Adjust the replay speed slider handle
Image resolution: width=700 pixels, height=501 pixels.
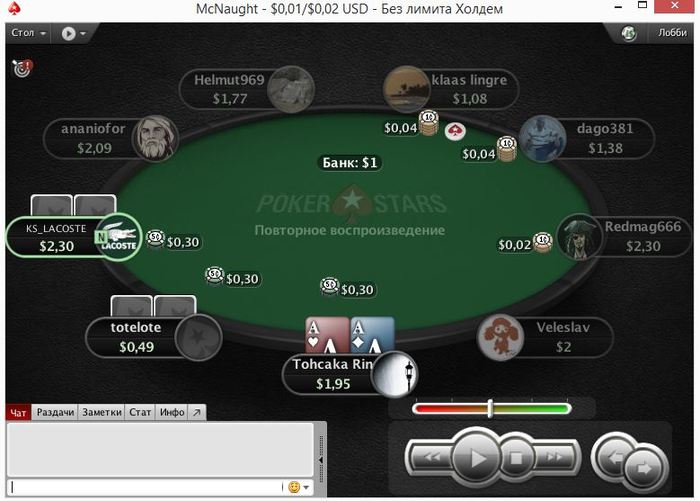[x=490, y=408]
